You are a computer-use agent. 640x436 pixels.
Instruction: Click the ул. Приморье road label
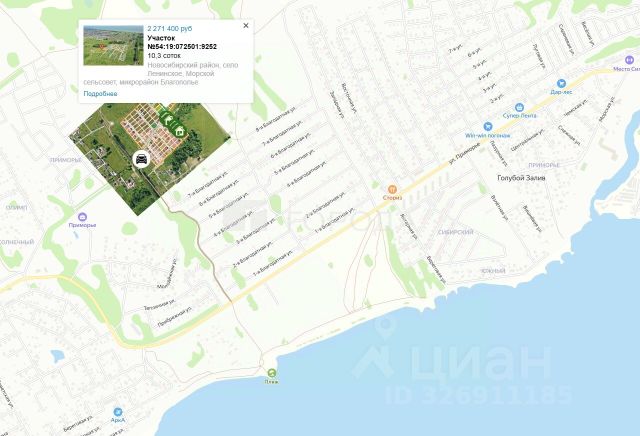click(465, 155)
